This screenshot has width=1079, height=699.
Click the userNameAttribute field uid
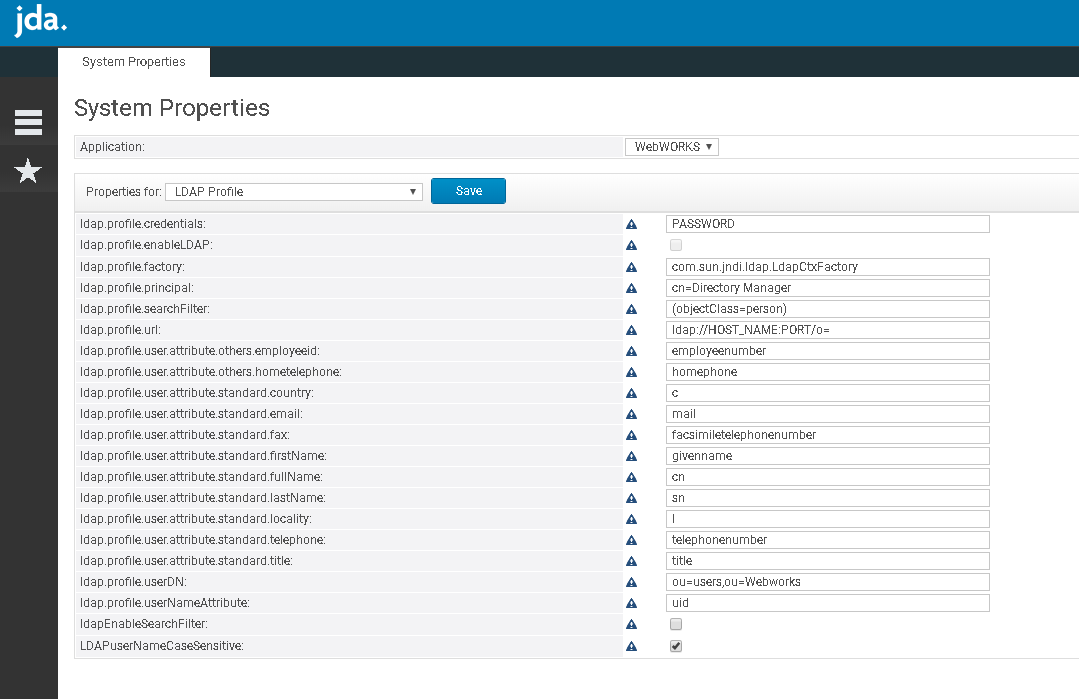pos(828,603)
